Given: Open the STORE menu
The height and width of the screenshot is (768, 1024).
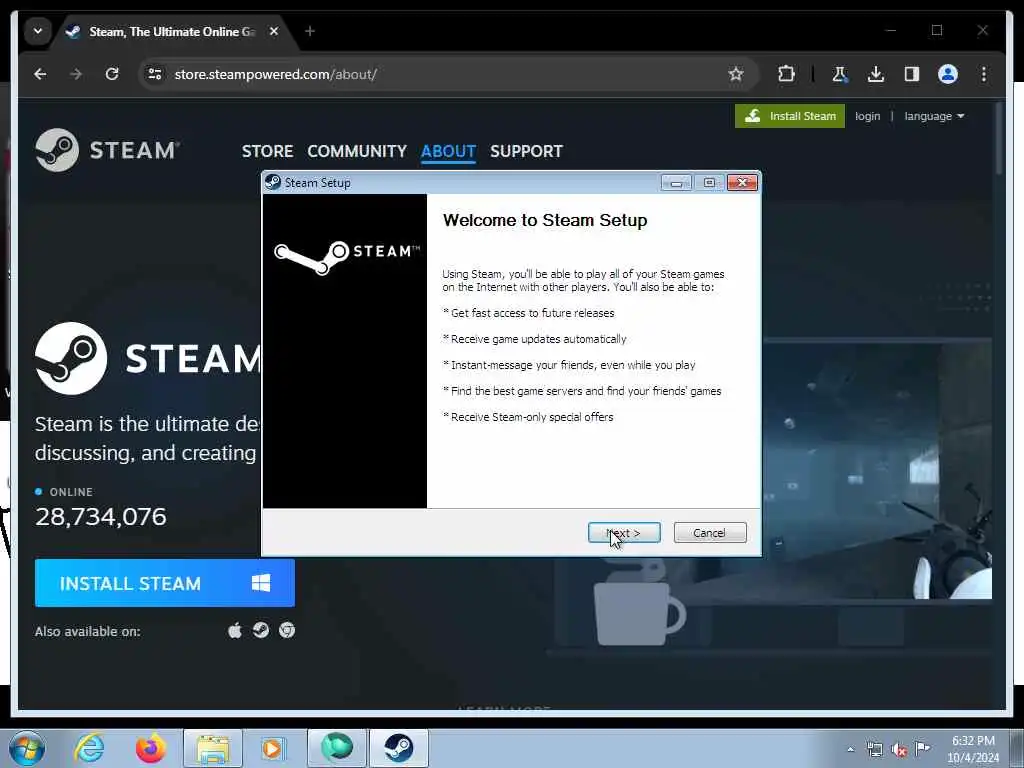Looking at the screenshot, I should pyautogui.click(x=267, y=151).
